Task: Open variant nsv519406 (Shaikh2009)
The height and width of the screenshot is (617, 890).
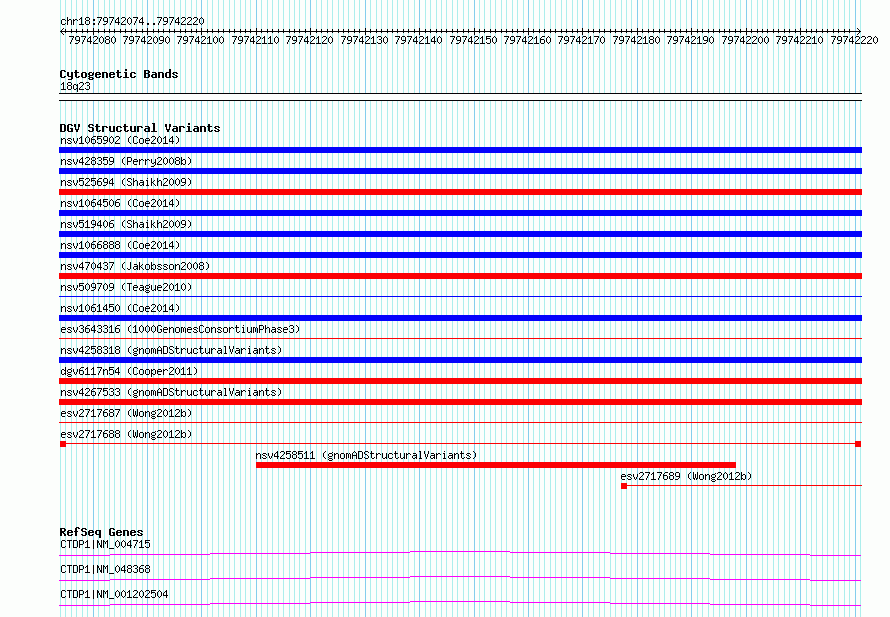Action: [x=126, y=224]
